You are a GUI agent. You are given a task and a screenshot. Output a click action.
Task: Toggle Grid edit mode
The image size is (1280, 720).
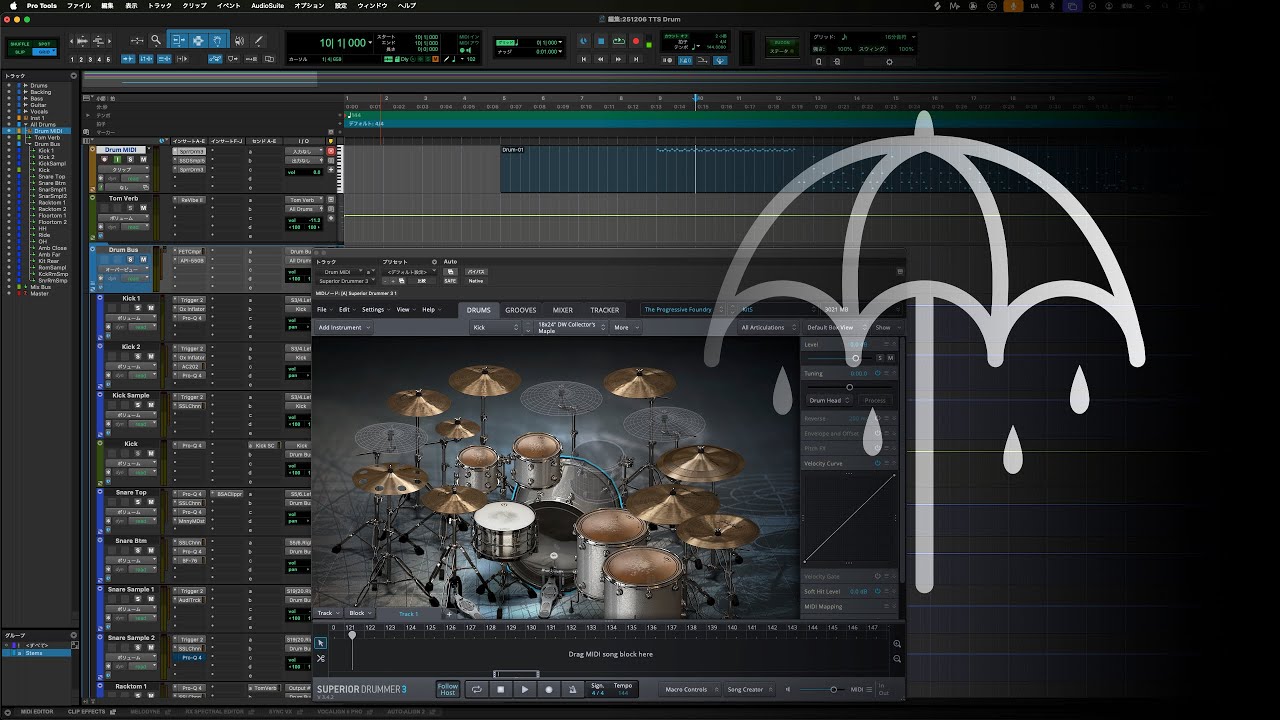click(x=44, y=52)
